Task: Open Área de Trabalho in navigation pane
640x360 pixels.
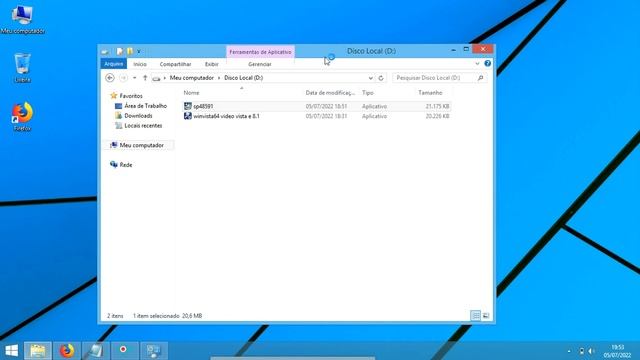Action: [145, 106]
